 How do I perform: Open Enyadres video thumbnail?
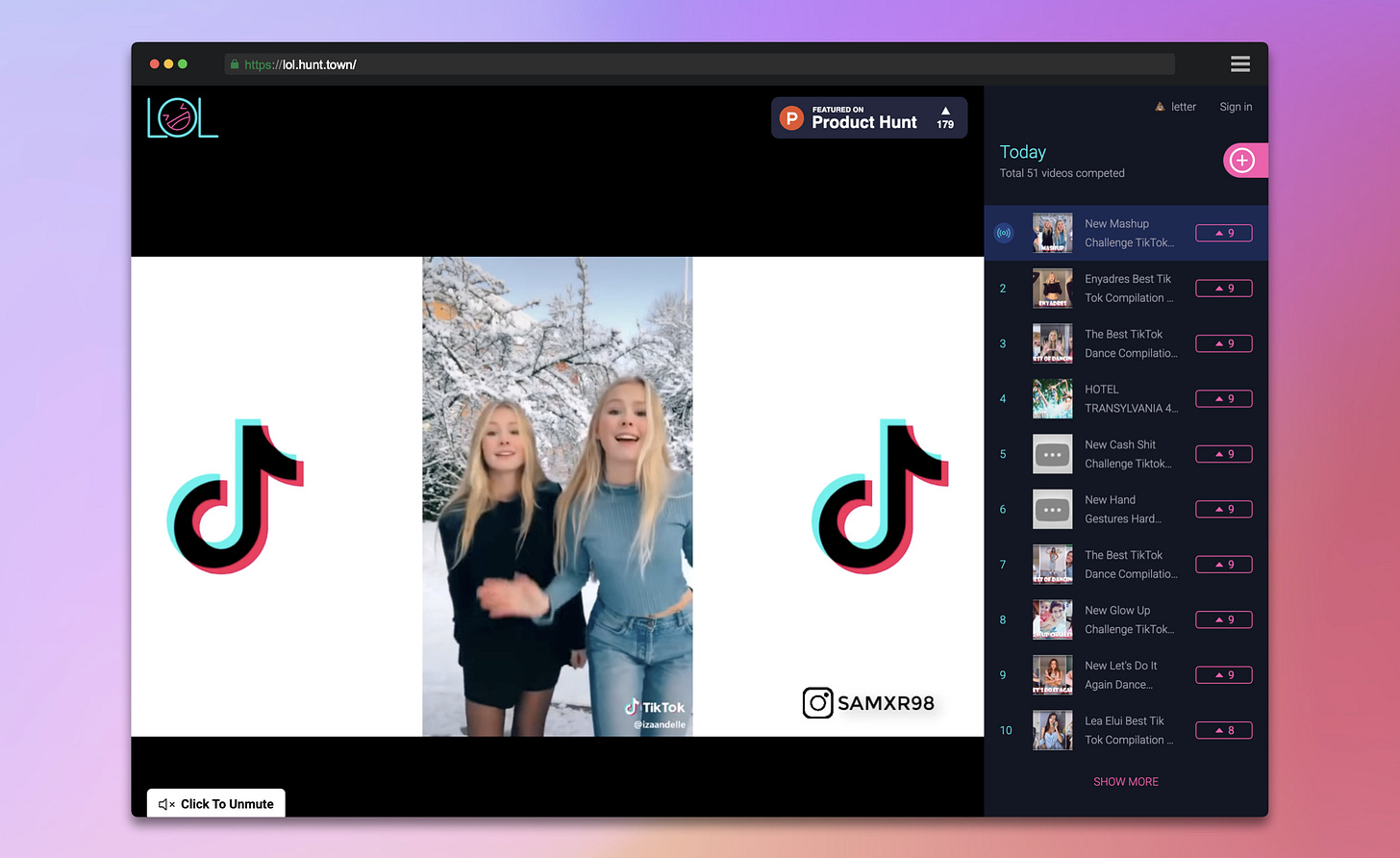[1053, 289]
